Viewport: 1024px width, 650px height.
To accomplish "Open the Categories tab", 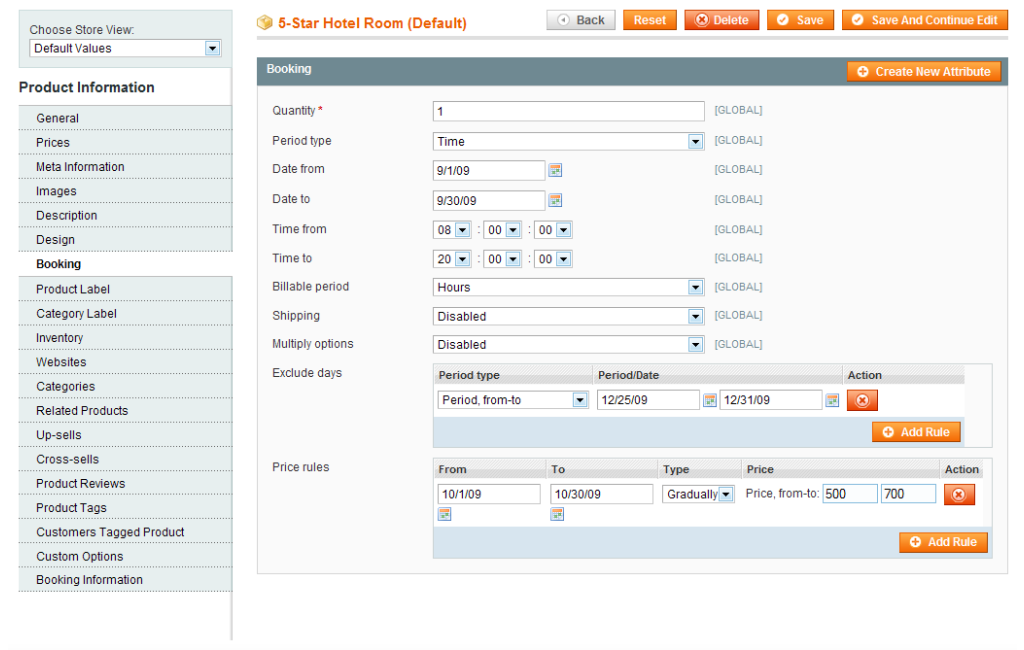I will click(125, 386).
